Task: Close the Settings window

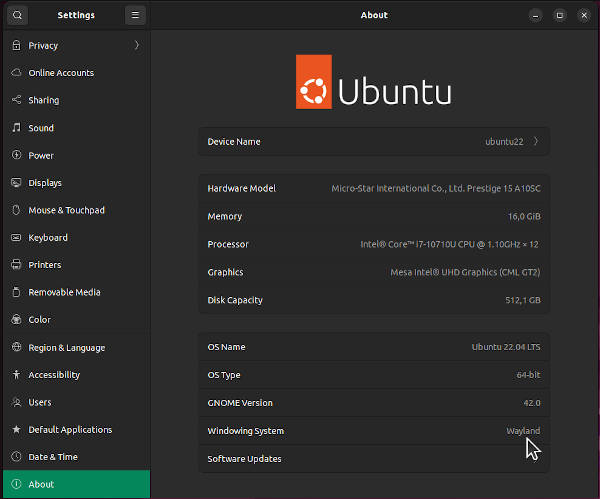Action: 584,15
